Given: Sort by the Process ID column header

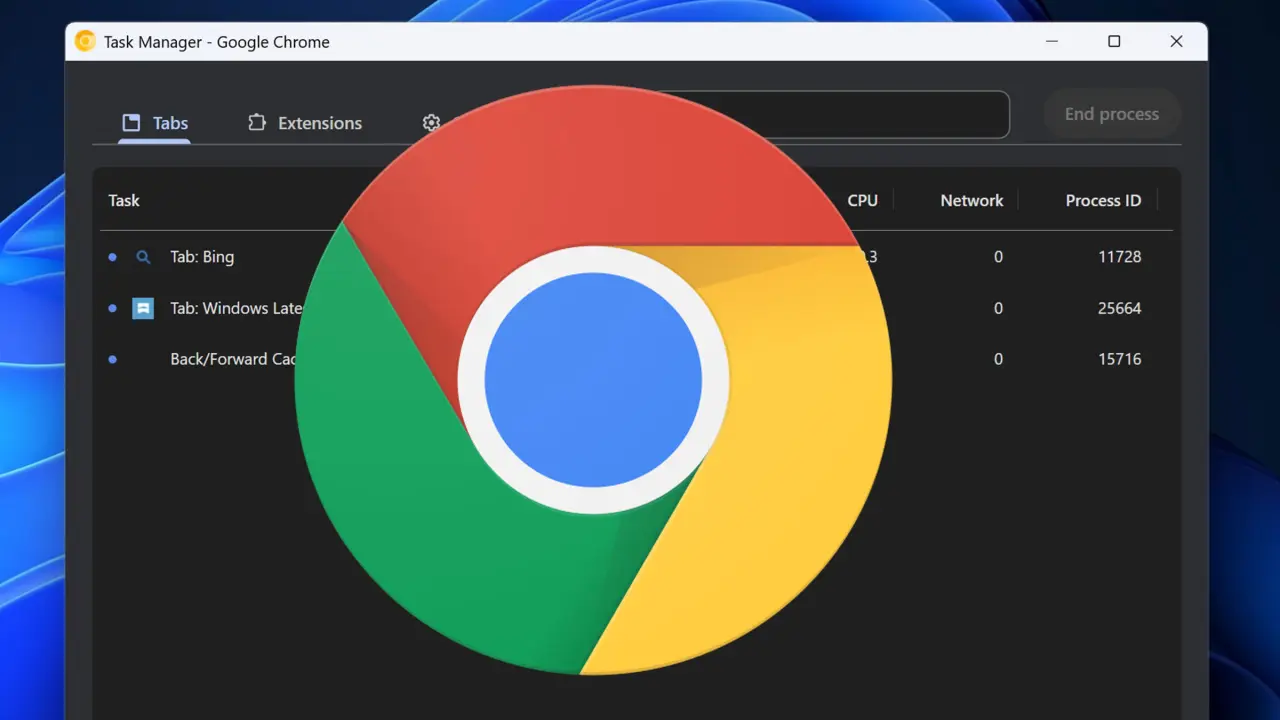Looking at the screenshot, I should [1103, 200].
